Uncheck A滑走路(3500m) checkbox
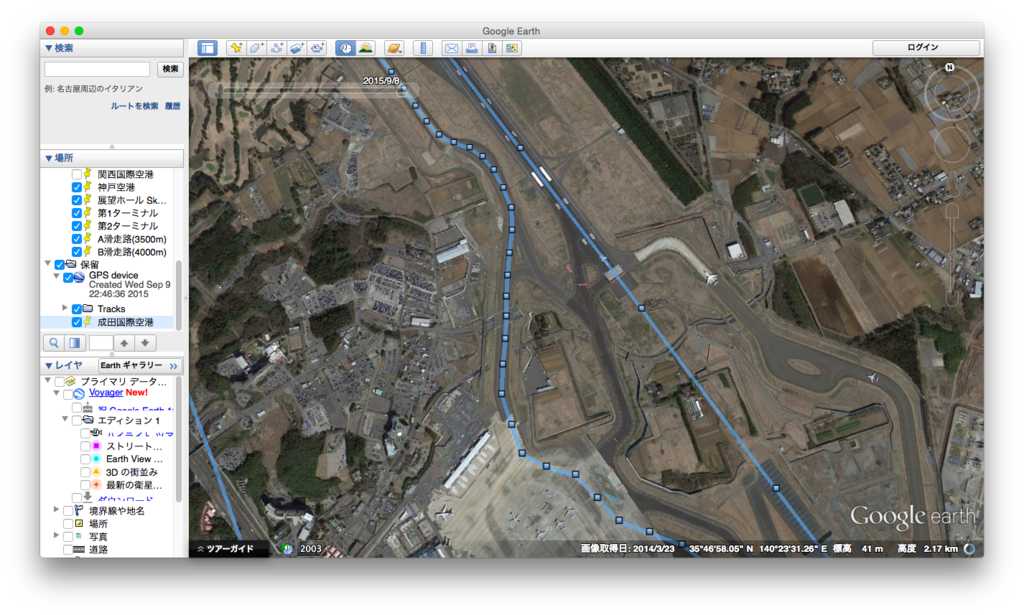Screen dimensions: 1024x615 point(77,239)
